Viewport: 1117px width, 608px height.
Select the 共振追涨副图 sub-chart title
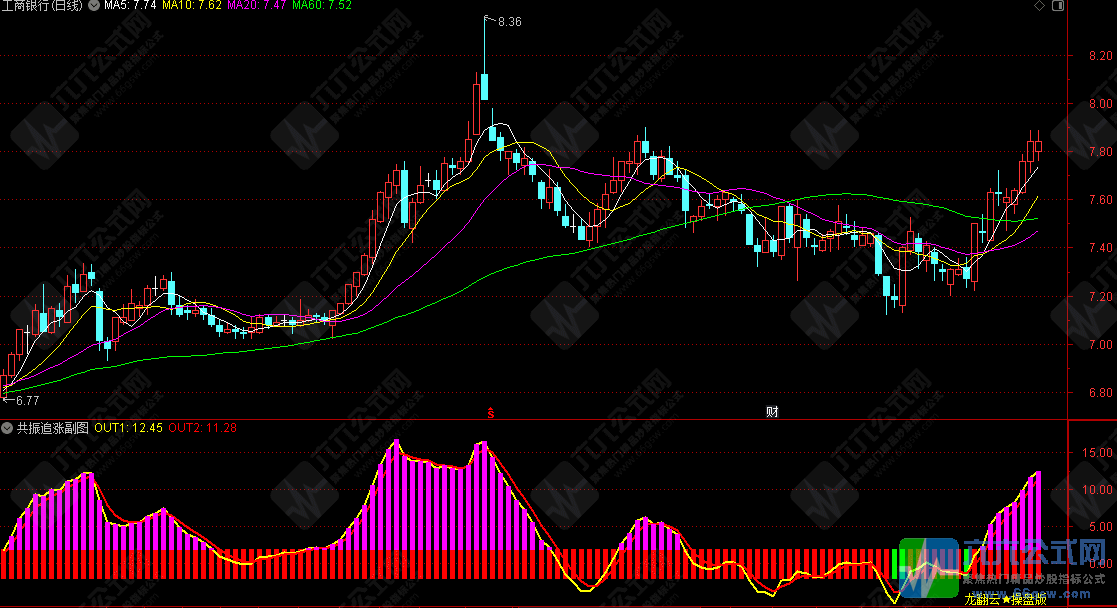52,428
